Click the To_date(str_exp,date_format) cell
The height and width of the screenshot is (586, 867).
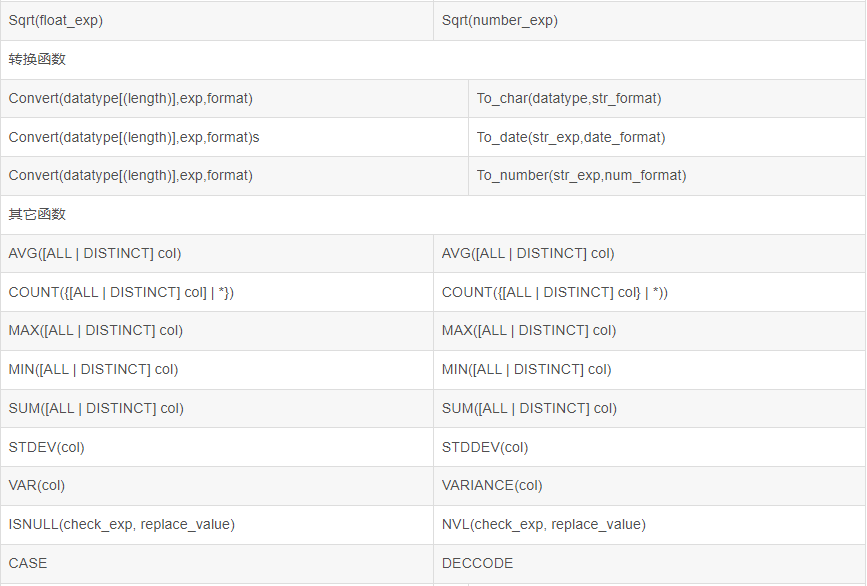point(570,137)
